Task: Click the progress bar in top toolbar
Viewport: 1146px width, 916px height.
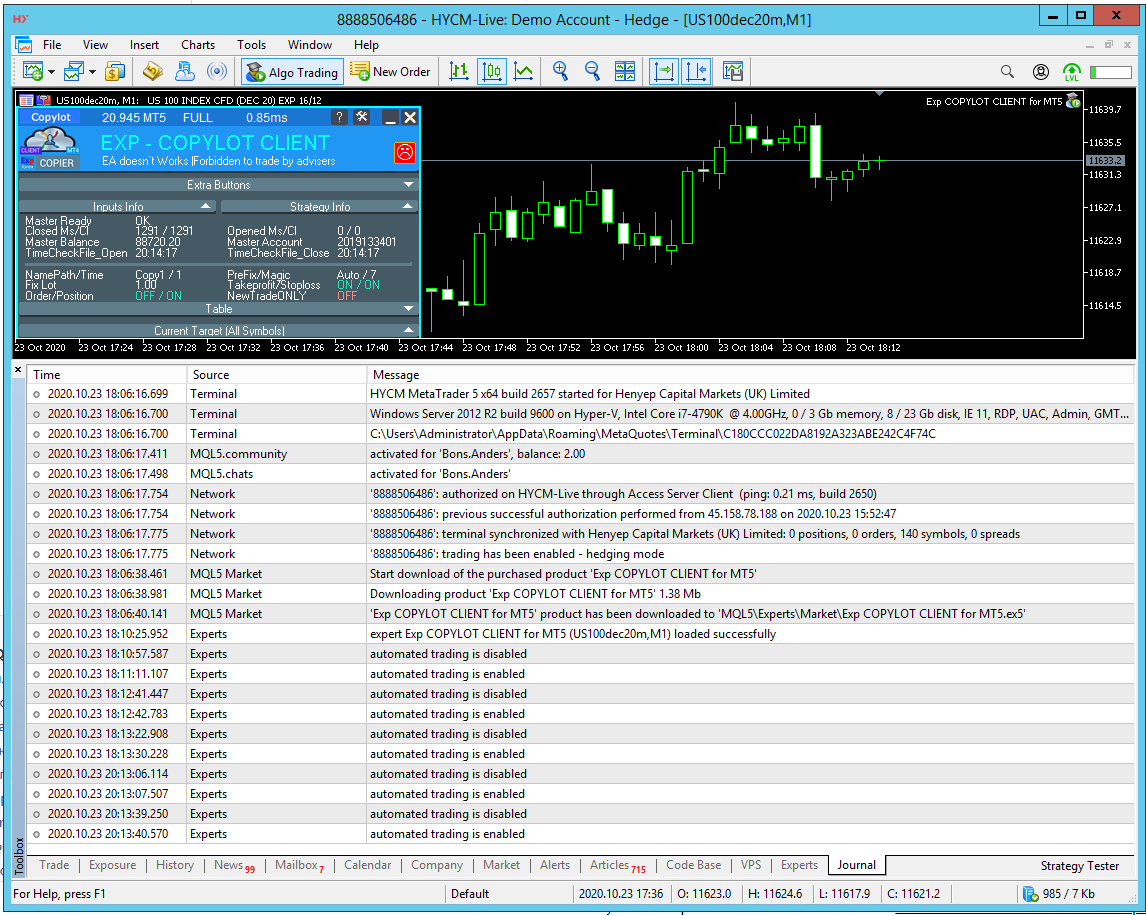Action: pos(1110,72)
